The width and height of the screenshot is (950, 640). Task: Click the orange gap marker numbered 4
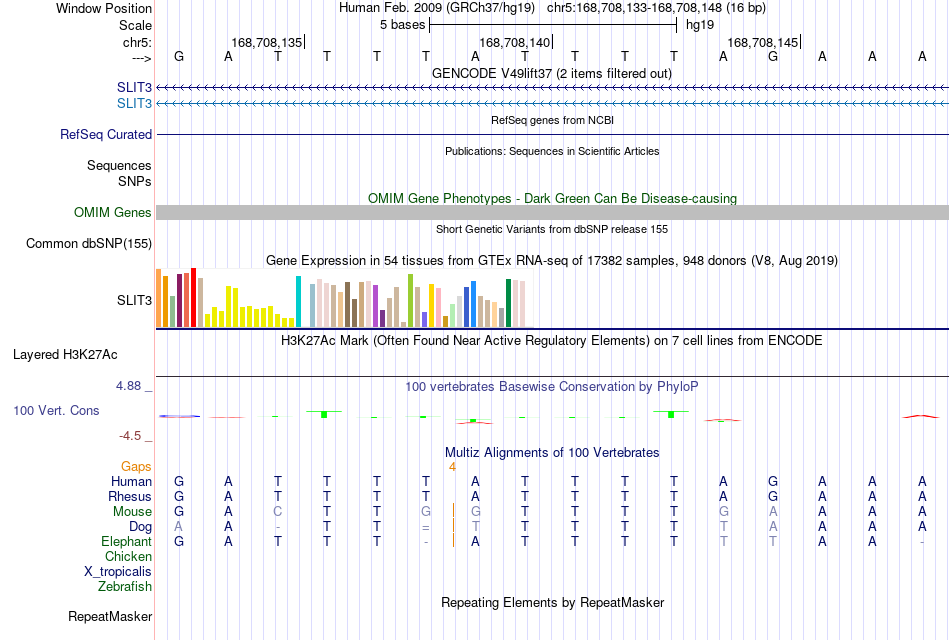[x=452, y=467]
